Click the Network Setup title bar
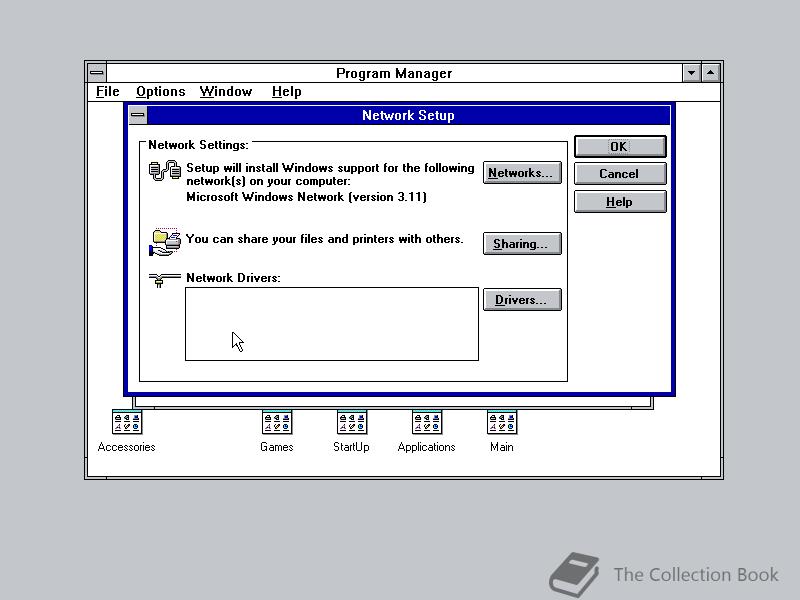This screenshot has height=600, width=800. tap(408, 115)
